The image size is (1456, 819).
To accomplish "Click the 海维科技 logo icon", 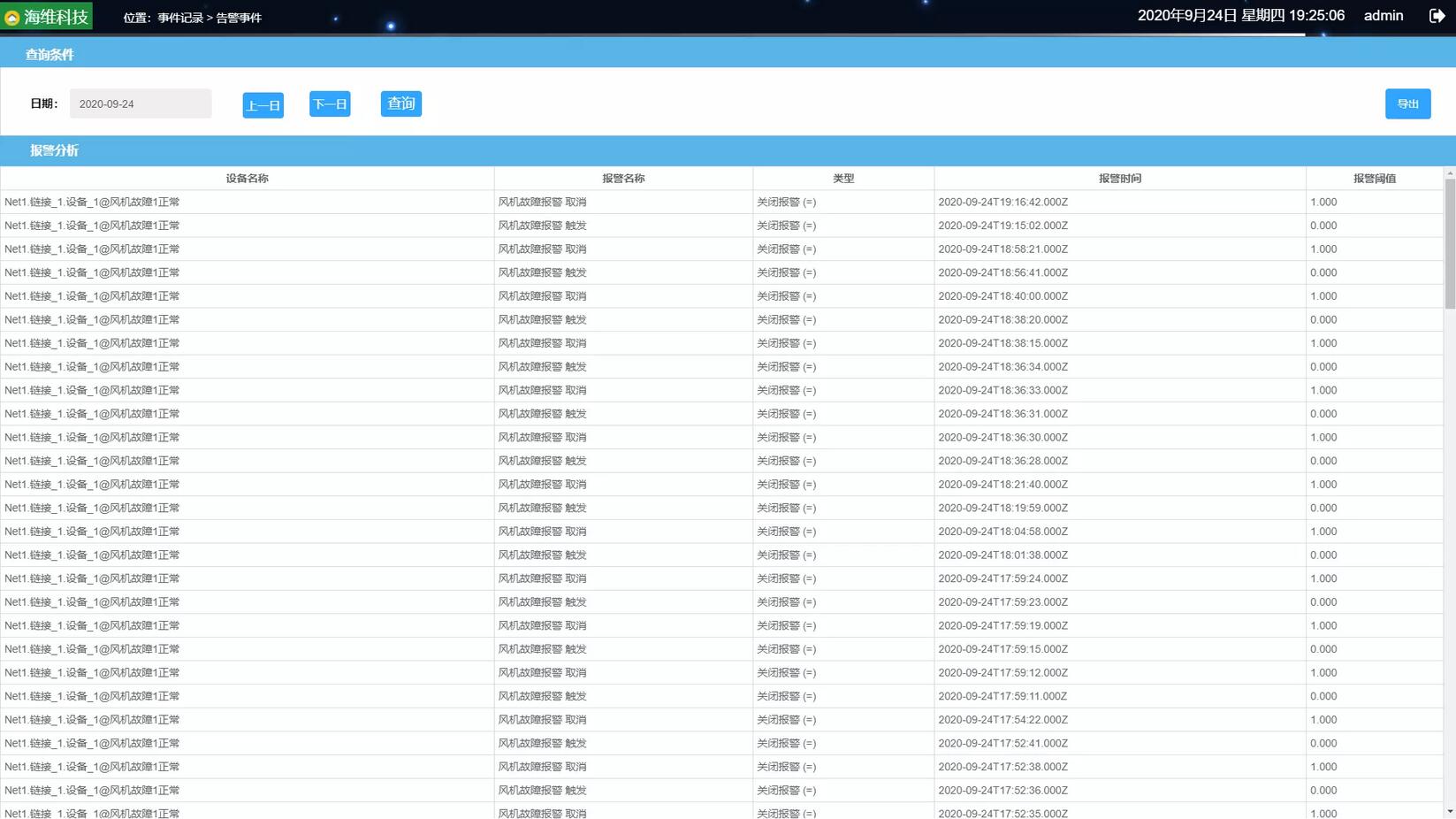I will click(12, 18).
